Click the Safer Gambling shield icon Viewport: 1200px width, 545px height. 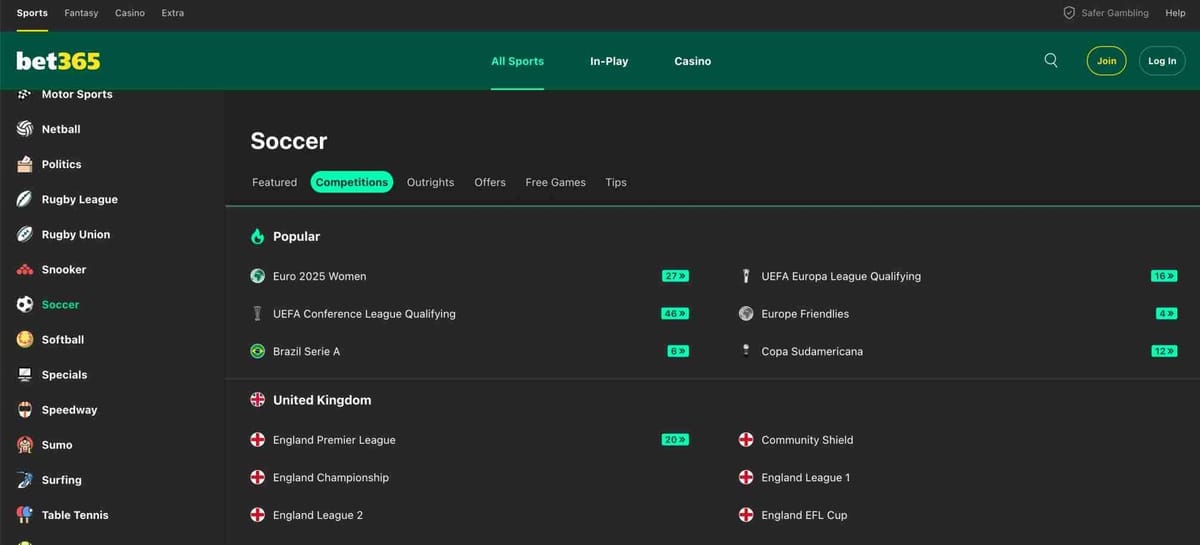tap(1069, 13)
